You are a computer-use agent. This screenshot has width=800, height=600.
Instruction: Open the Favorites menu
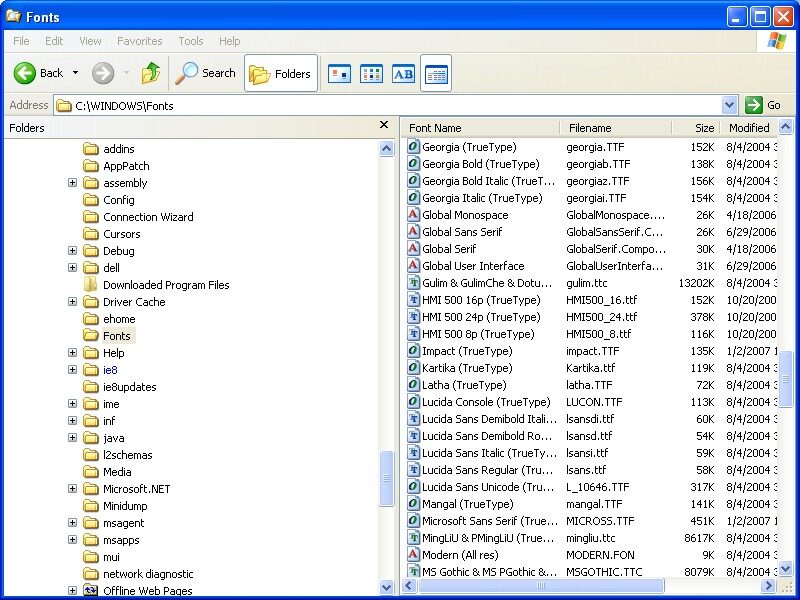click(x=140, y=41)
